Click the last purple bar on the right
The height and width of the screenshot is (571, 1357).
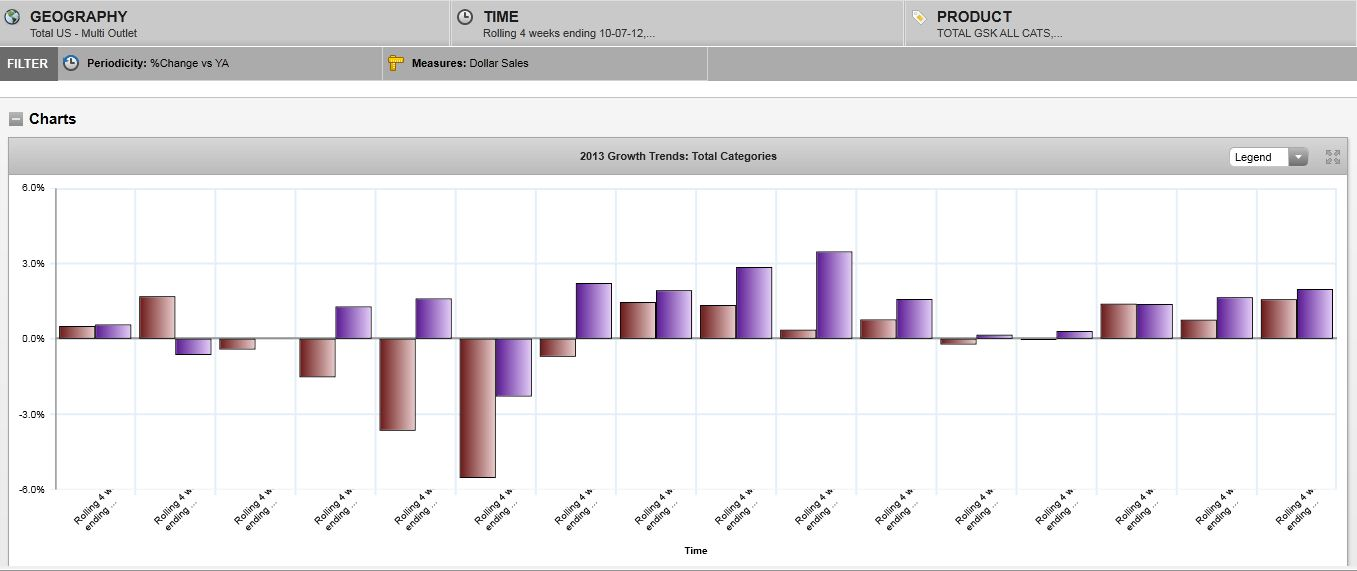point(1315,314)
